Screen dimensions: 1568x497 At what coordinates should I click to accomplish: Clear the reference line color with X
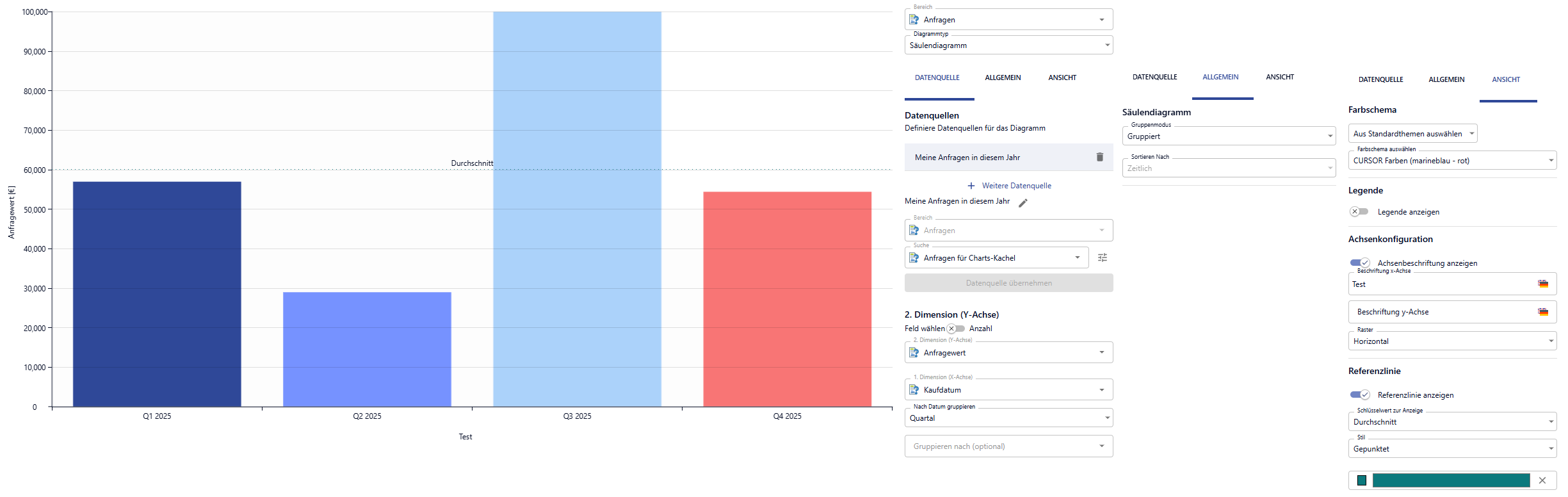coord(1542,480)
